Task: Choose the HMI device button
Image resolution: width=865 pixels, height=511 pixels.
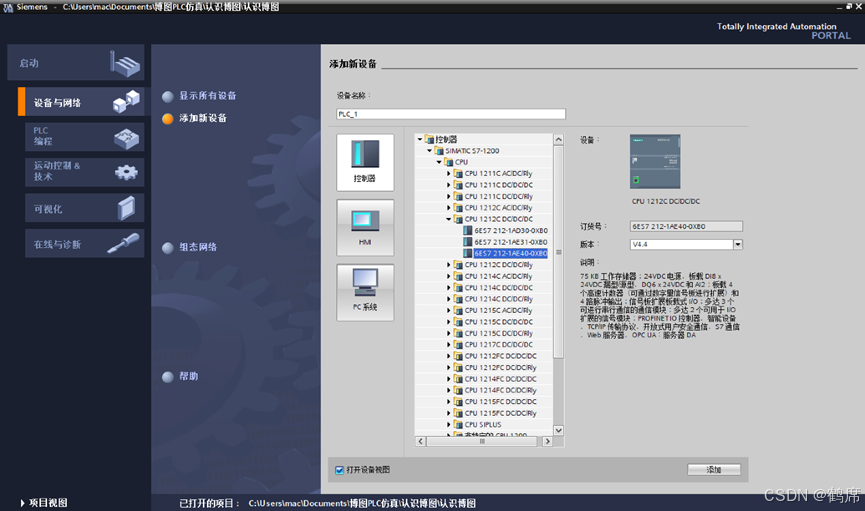Action: tap(365, 227)
